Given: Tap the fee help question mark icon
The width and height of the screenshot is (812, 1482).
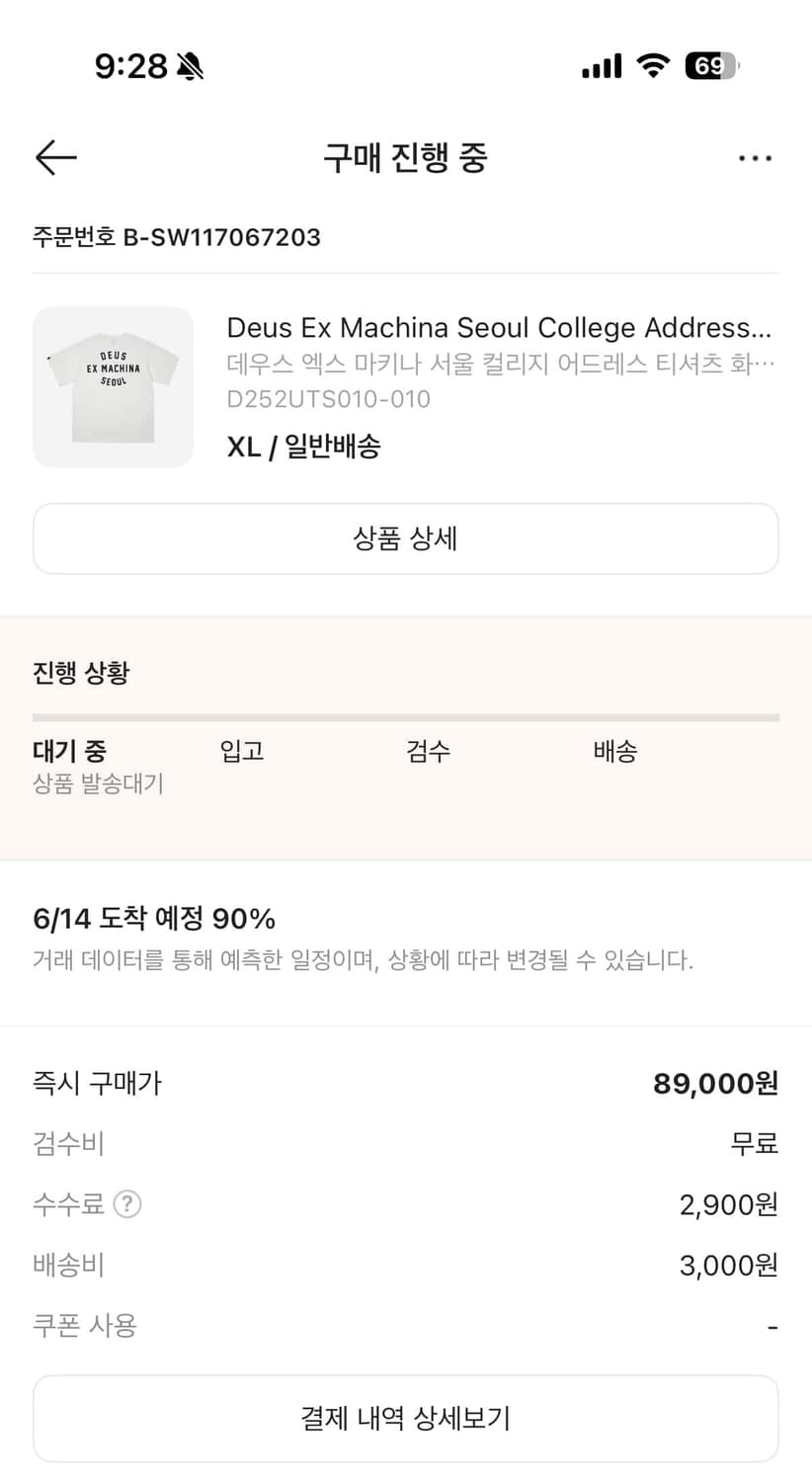Looking at the screenshot, I should [127, 1204].
